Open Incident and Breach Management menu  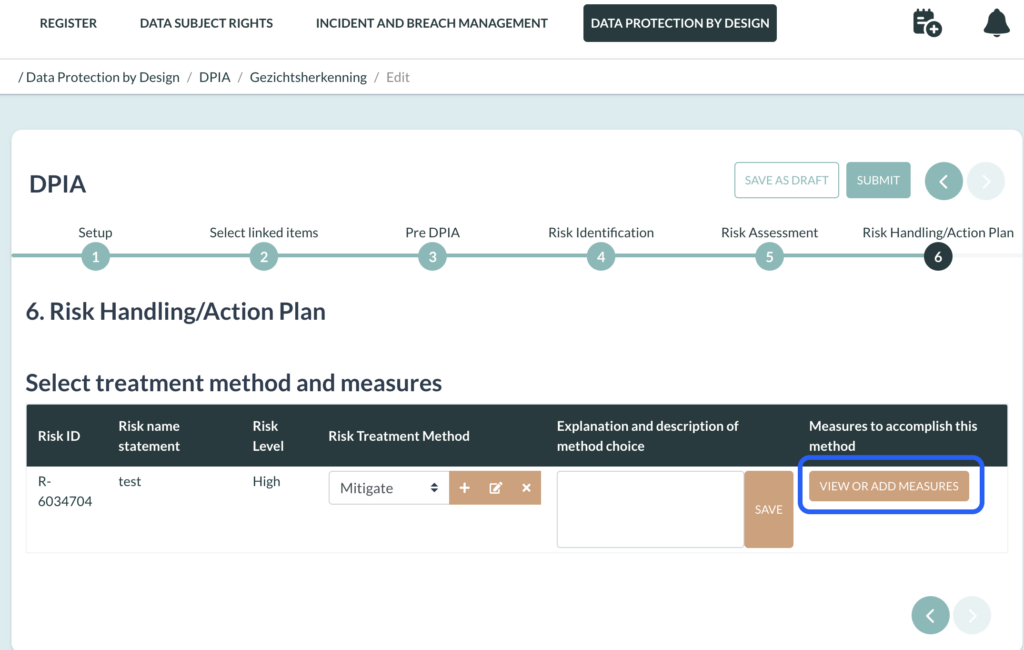coord(432,23)
